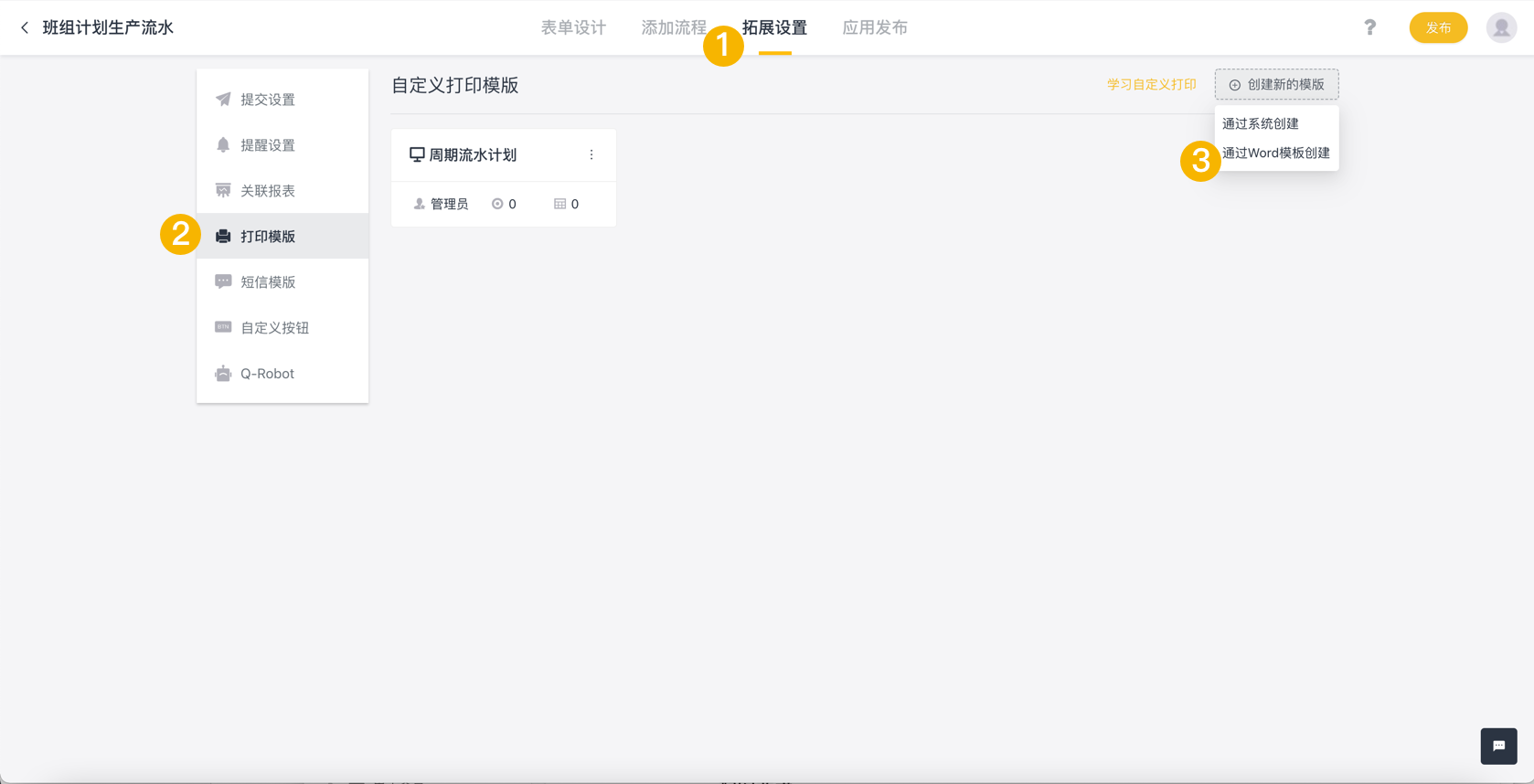Click the printer icon for 打印模版
The width and height of the screenshot is (1534, 784).
(223, 236)
